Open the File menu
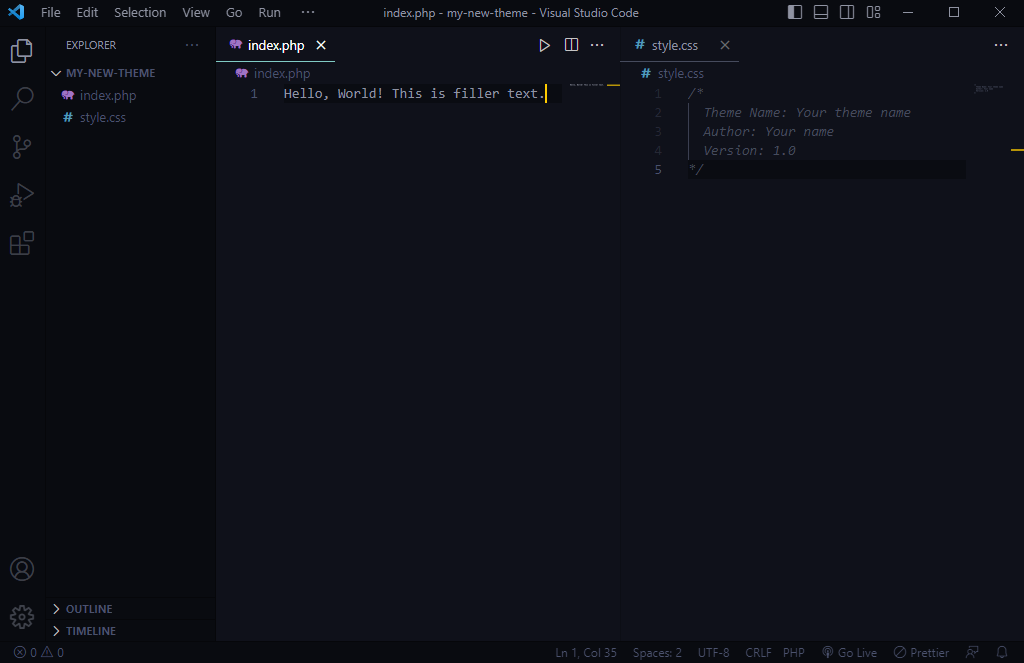Image resolution: width=1024 pixels, height=663 pixels. coord(50,12)
